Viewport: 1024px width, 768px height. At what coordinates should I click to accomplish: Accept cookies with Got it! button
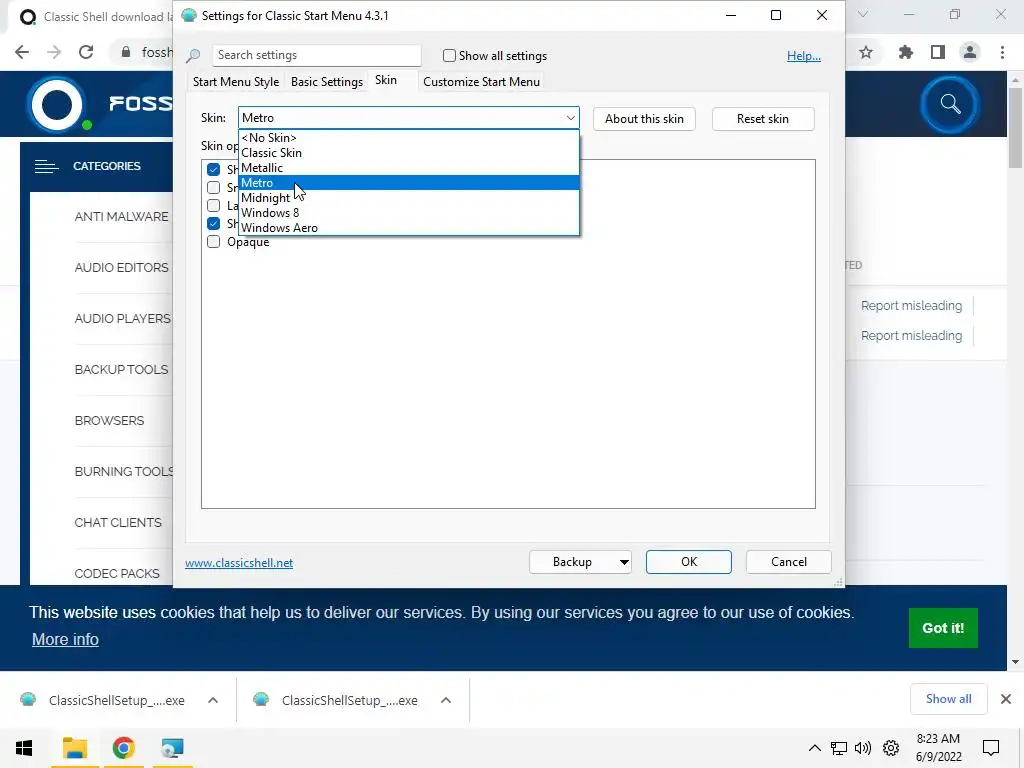943,628
